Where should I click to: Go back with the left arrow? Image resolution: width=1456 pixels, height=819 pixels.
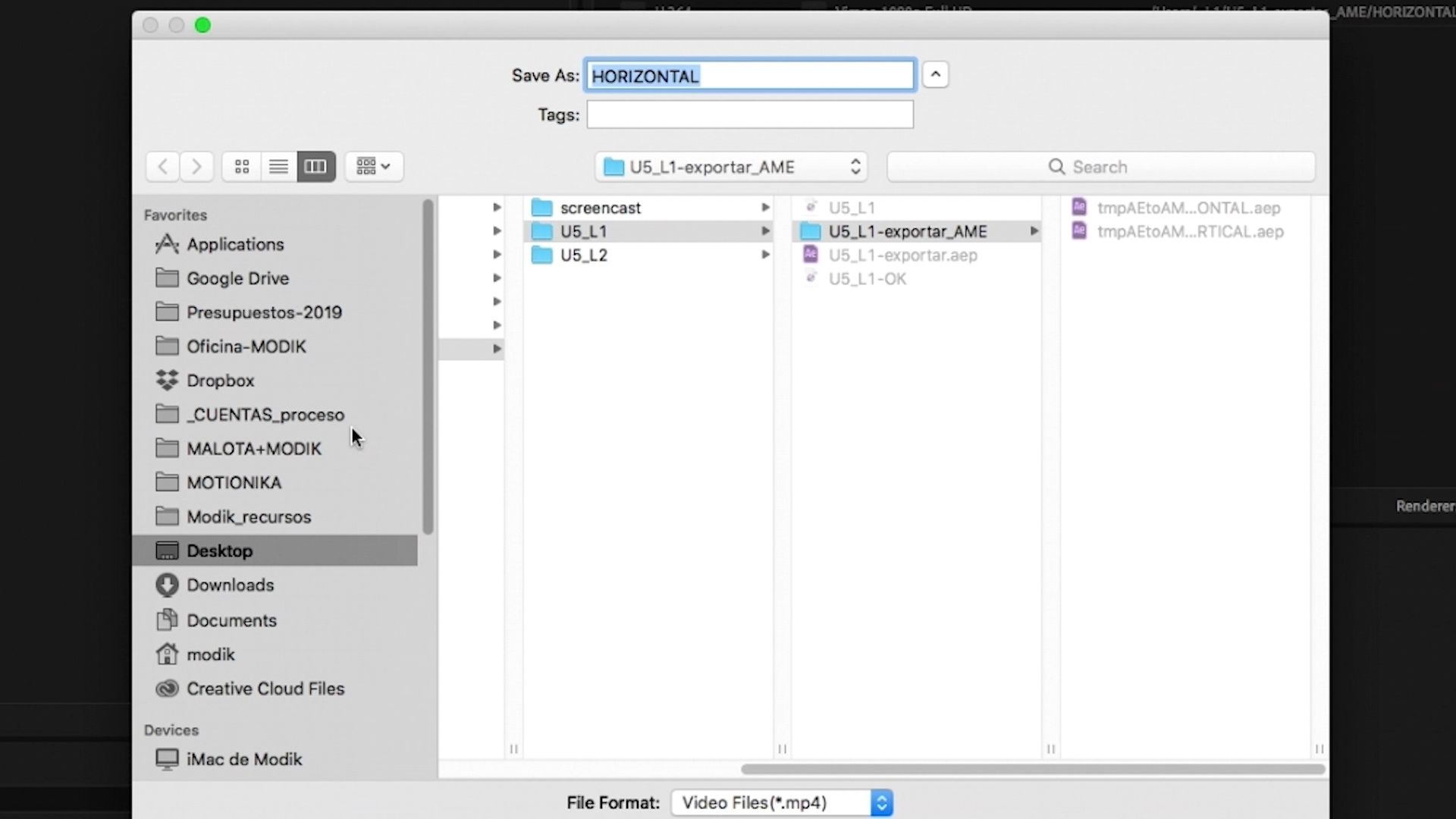162,167
